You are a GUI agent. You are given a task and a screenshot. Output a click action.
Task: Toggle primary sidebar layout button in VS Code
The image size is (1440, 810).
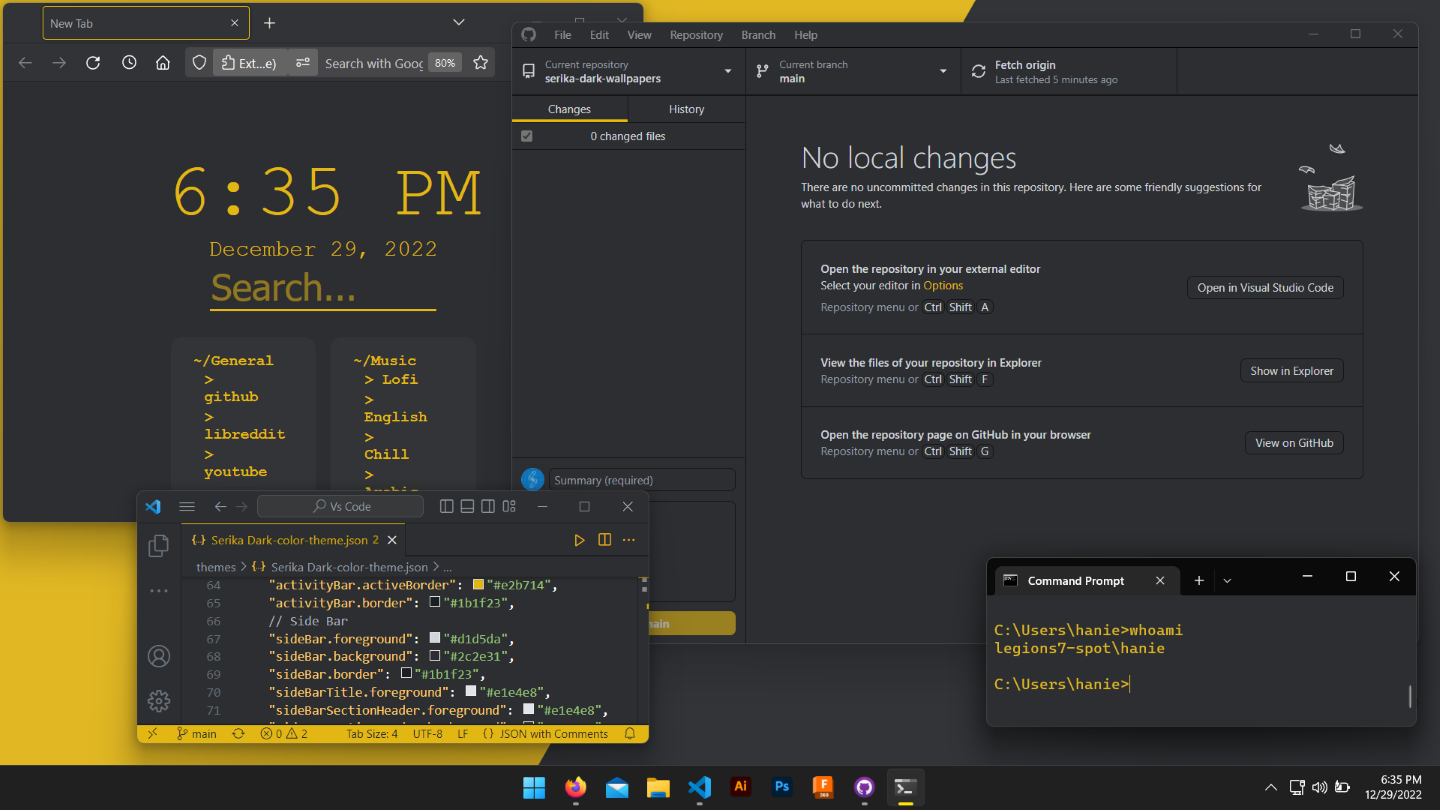click(447, 507)
